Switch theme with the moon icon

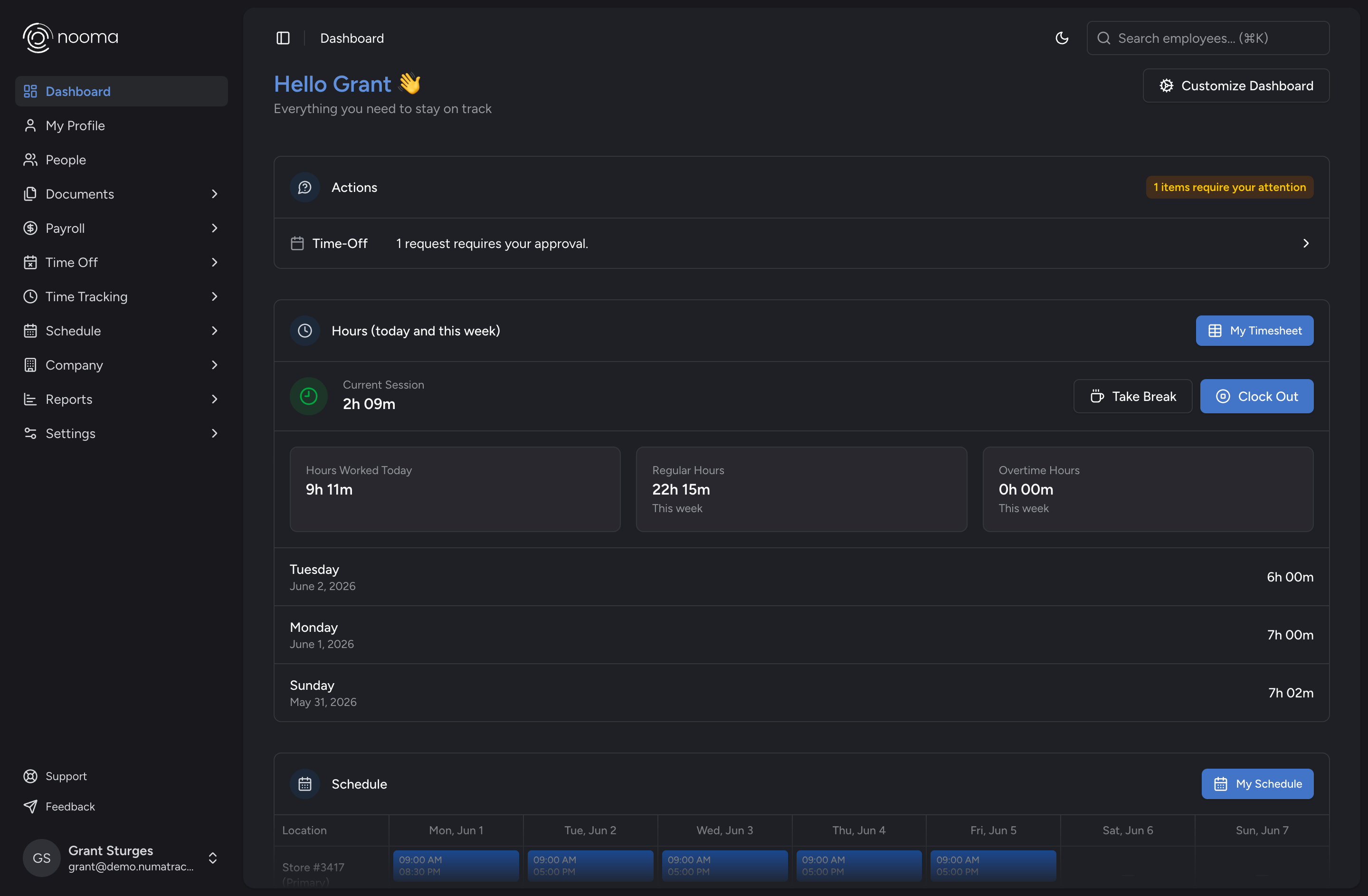[1062, 38]
